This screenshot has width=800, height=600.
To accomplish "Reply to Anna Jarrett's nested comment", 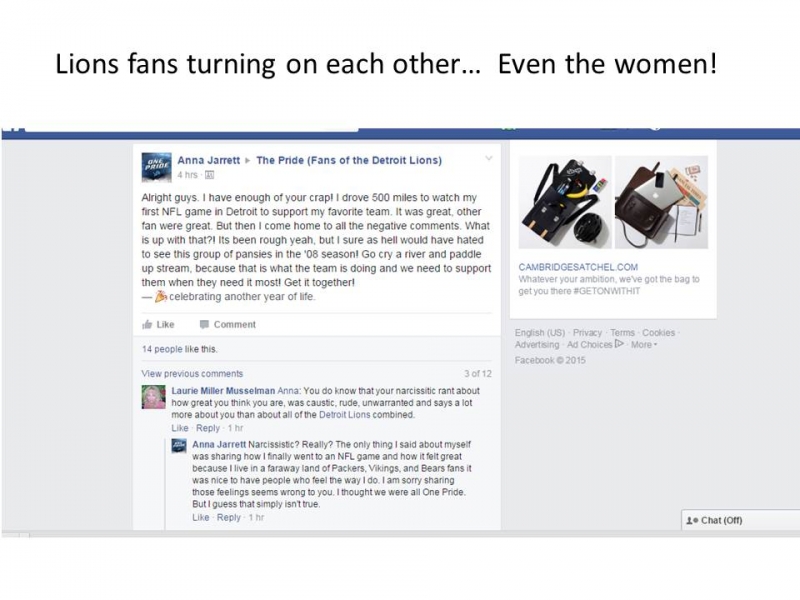I will (229, 518).
